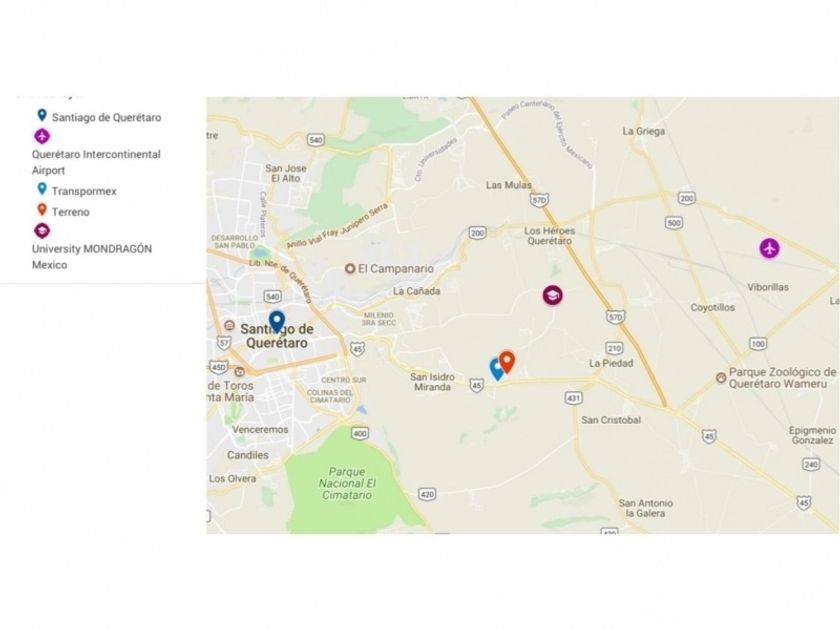840x630 pixels.
Task: Click the dark blue Santiago de Querétaro map pin
Action: coord(276,321)
